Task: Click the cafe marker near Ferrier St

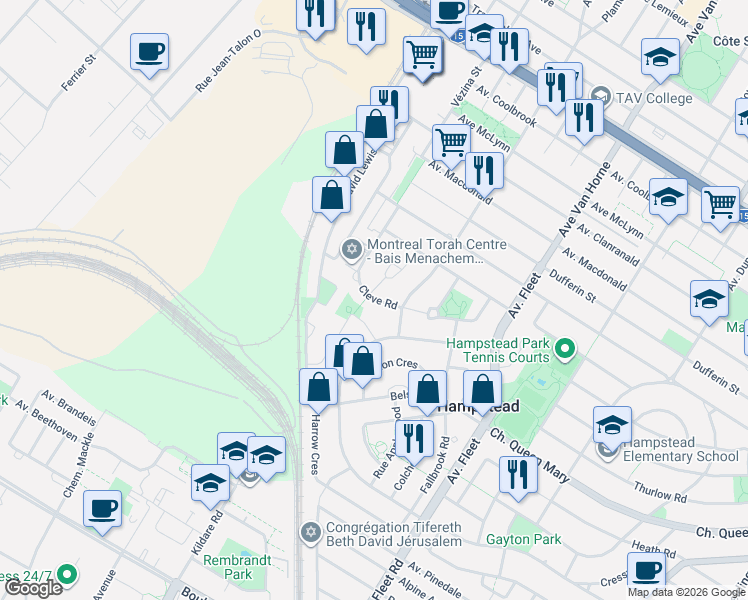Action: 149,54
